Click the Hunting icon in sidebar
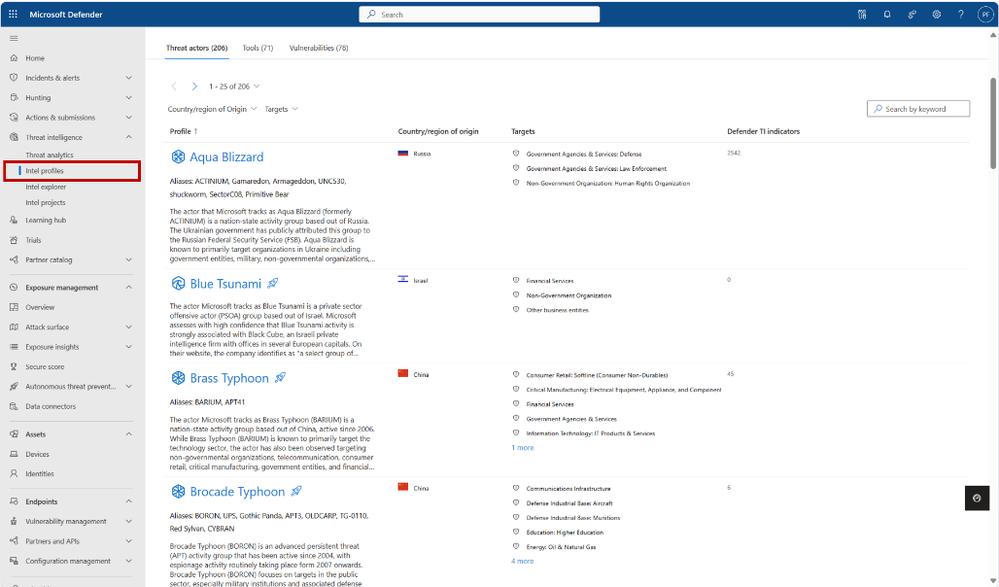The image size is (999, 587). click(14, 98)
